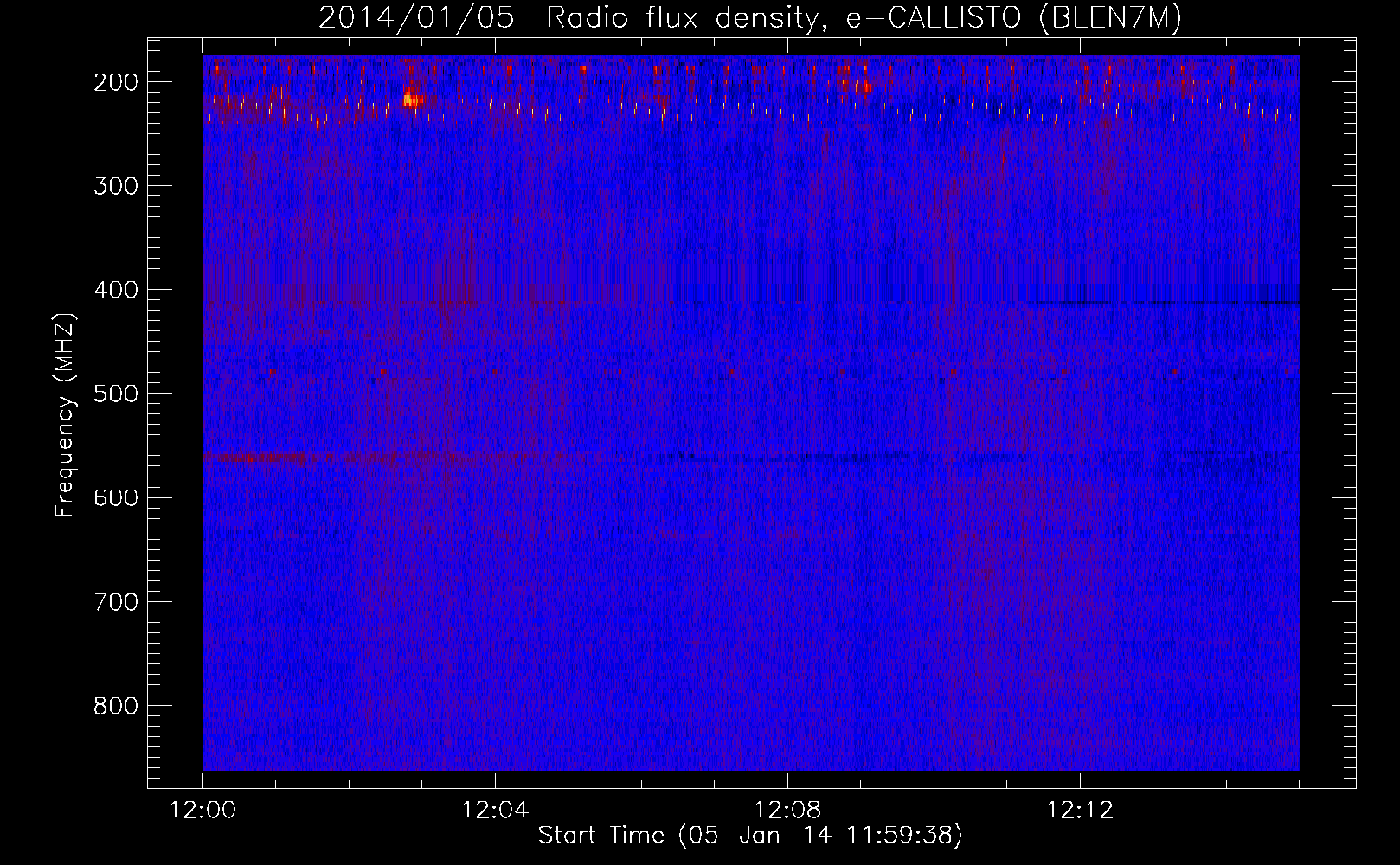Click the 400 frequency tick label

tap(115, 290)
